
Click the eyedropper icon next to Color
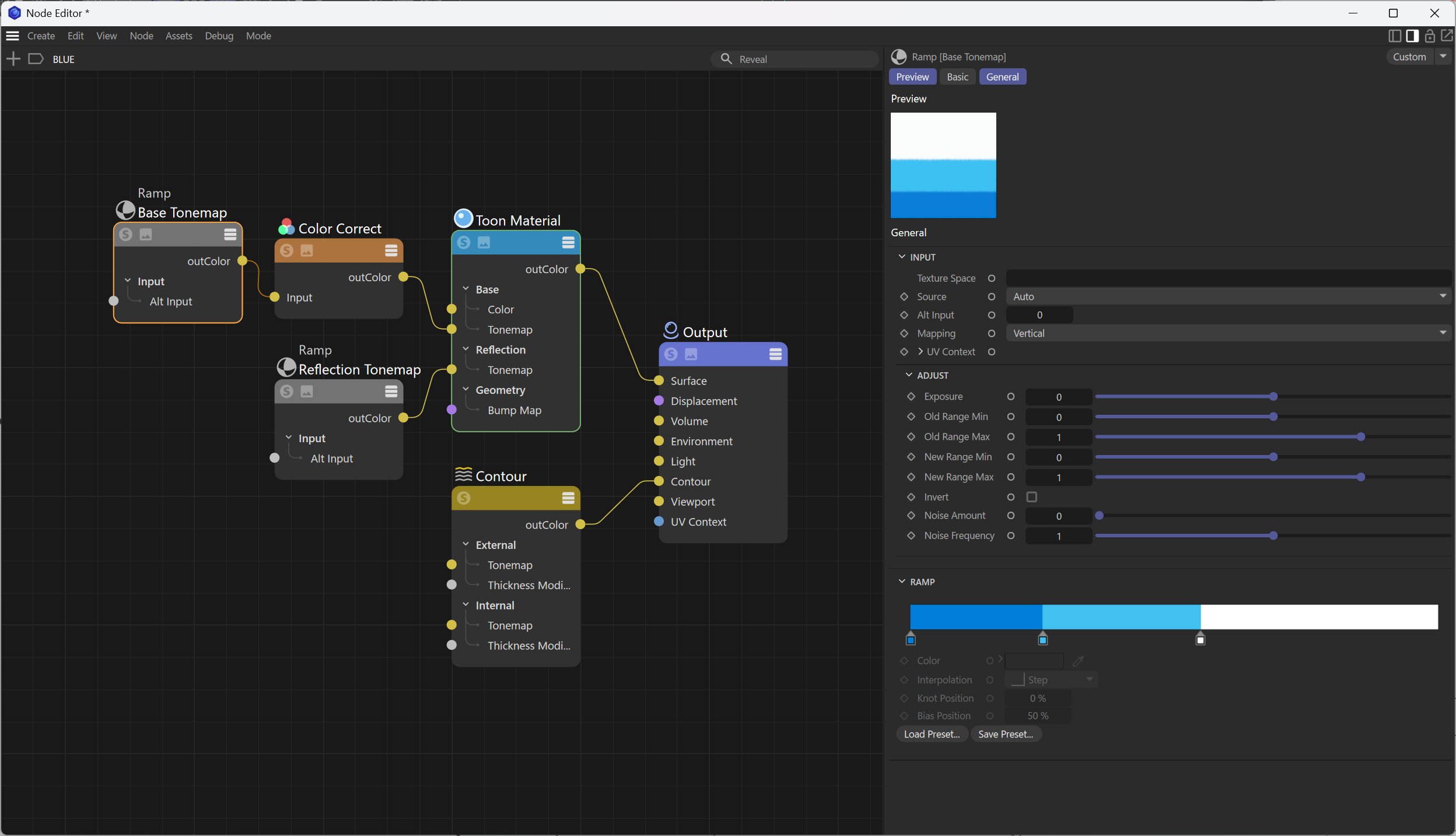pos(1078,661)
